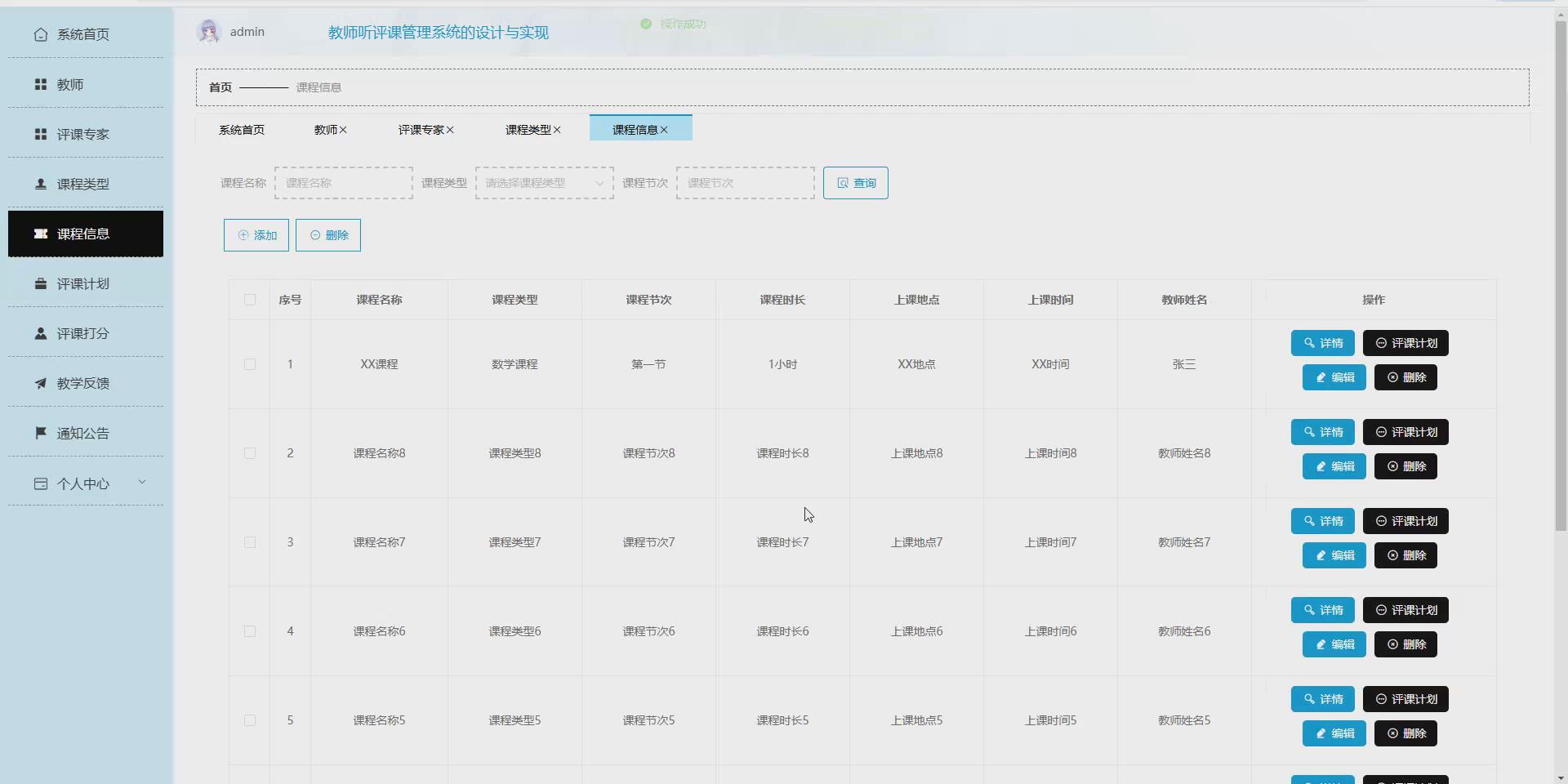Screen dimensions: 1568x784
Task: Click the 数学课程 cell
Action: [x=514, y=364]
